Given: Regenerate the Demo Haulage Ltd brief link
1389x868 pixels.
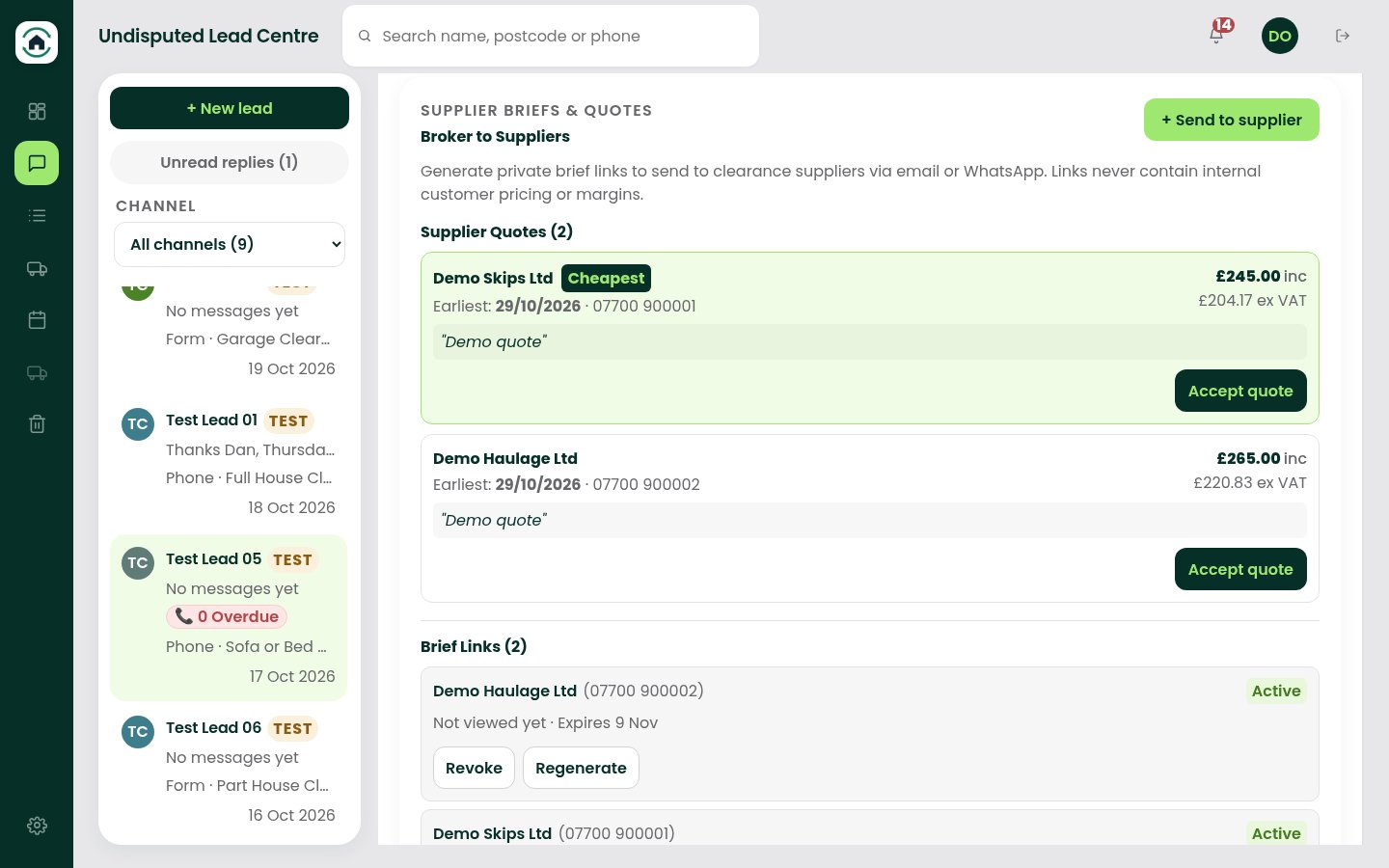Looking at the screenshot, I should [581, 768].
